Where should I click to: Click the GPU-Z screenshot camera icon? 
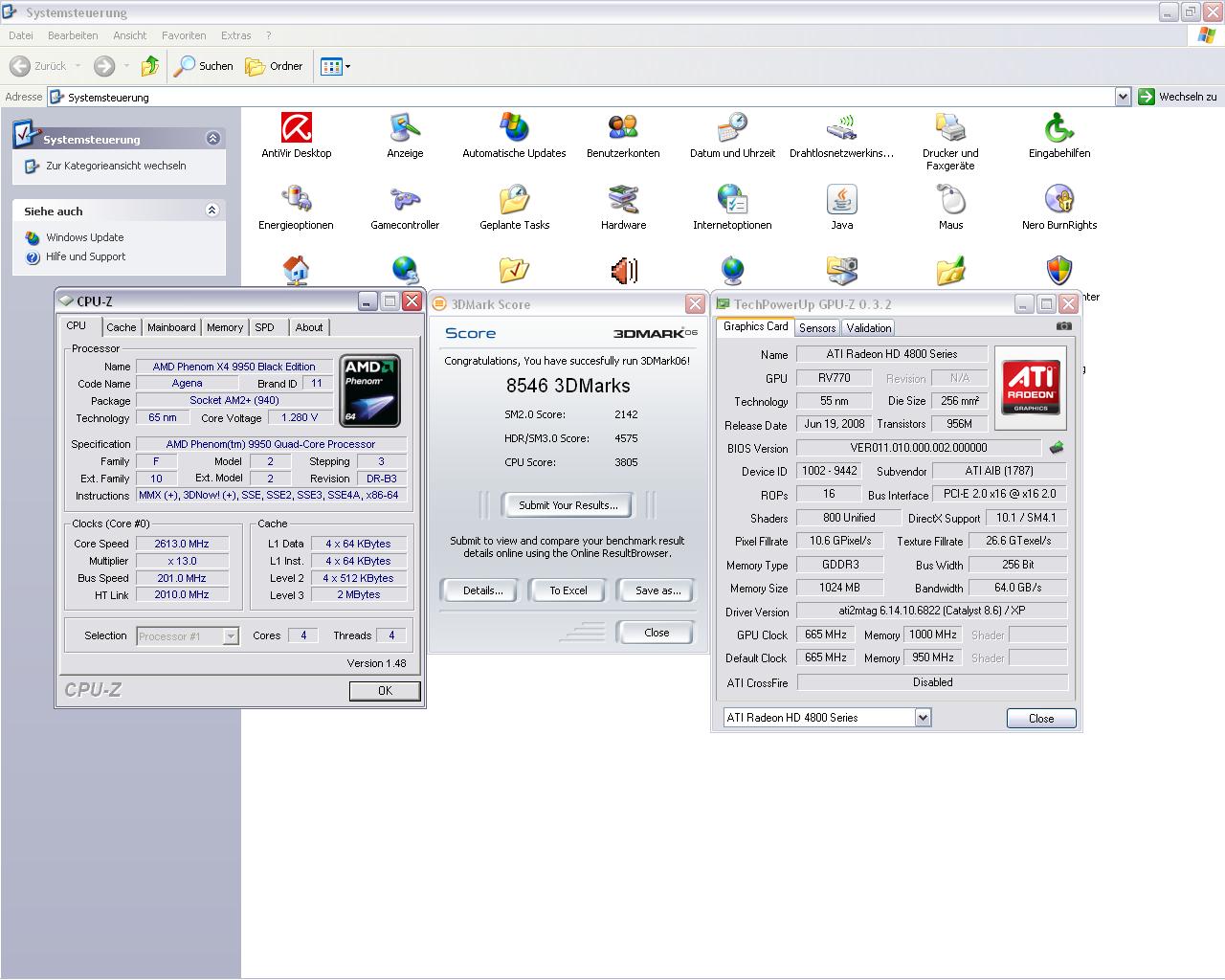[1063, 326]
